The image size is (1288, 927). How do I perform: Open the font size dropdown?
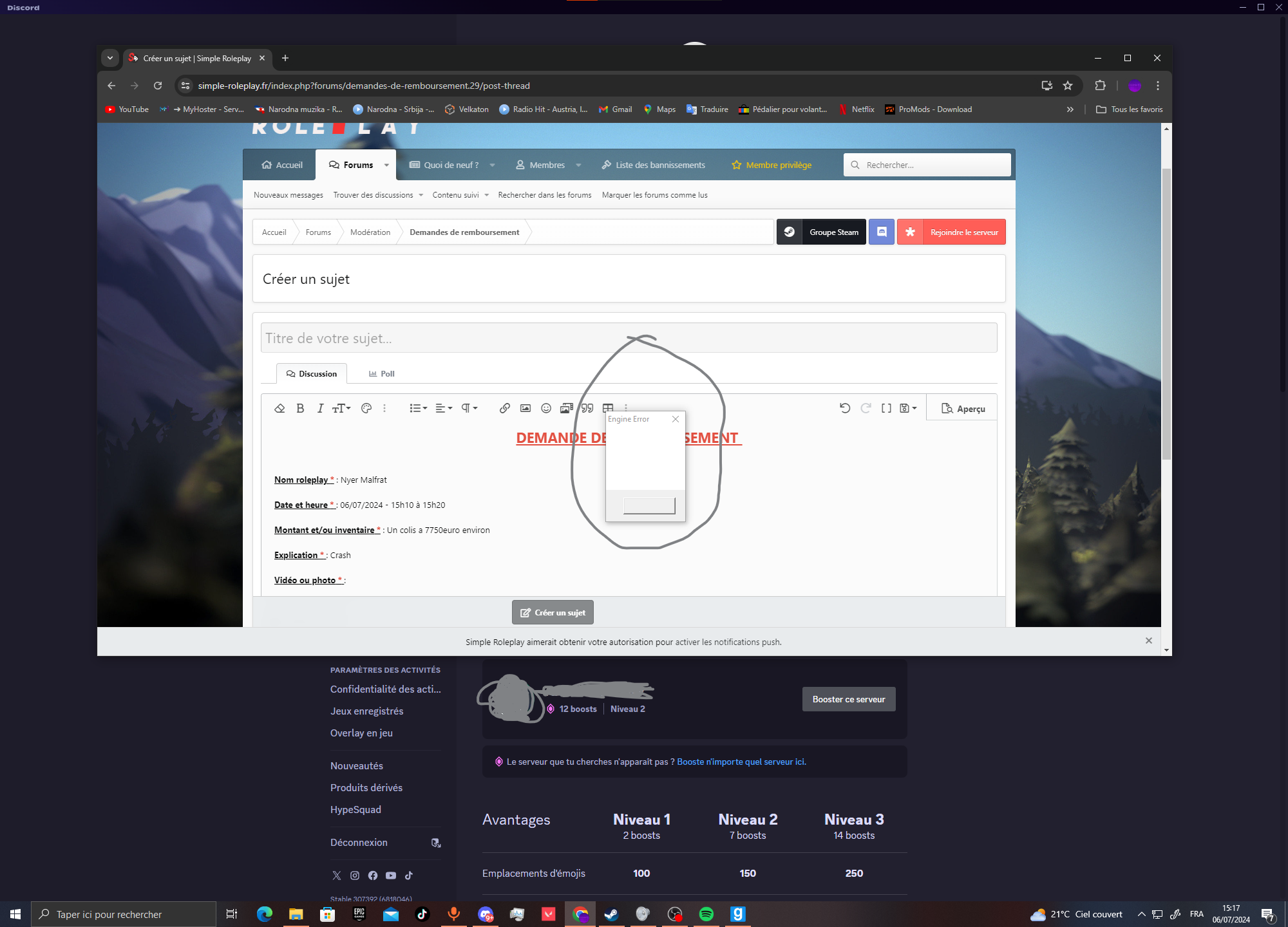[341, 408]
